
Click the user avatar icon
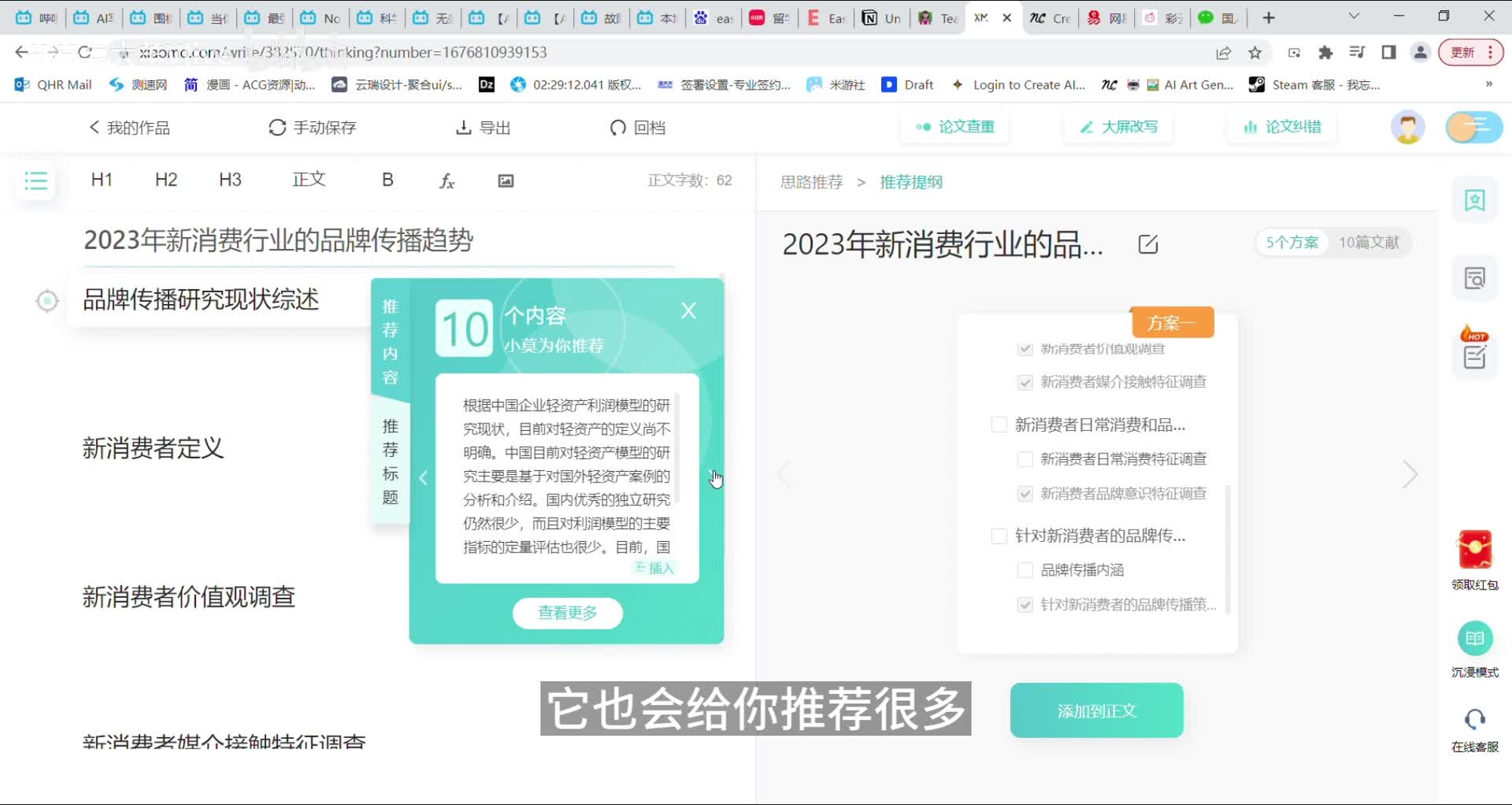(x=1407, y=127)
